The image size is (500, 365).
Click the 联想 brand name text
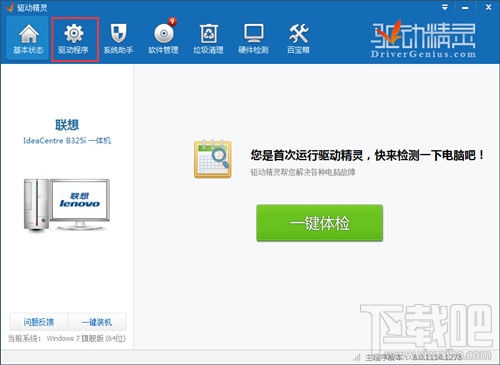click(x=67, y=125)
